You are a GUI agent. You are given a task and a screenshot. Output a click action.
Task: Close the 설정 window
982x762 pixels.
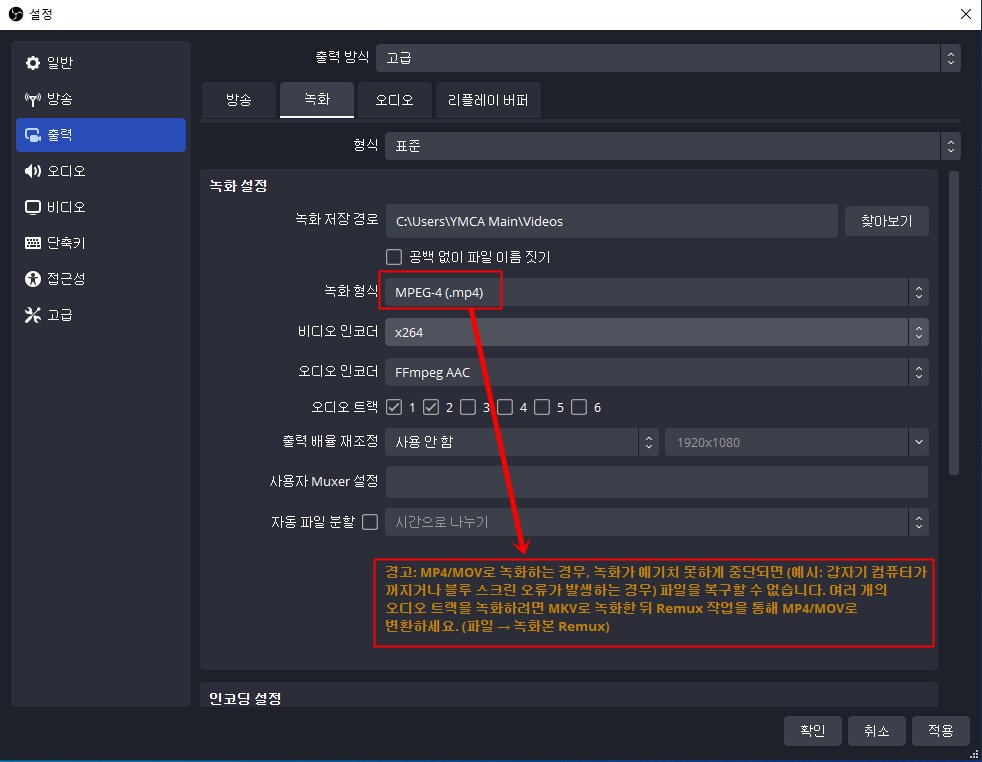pos(966,14)
